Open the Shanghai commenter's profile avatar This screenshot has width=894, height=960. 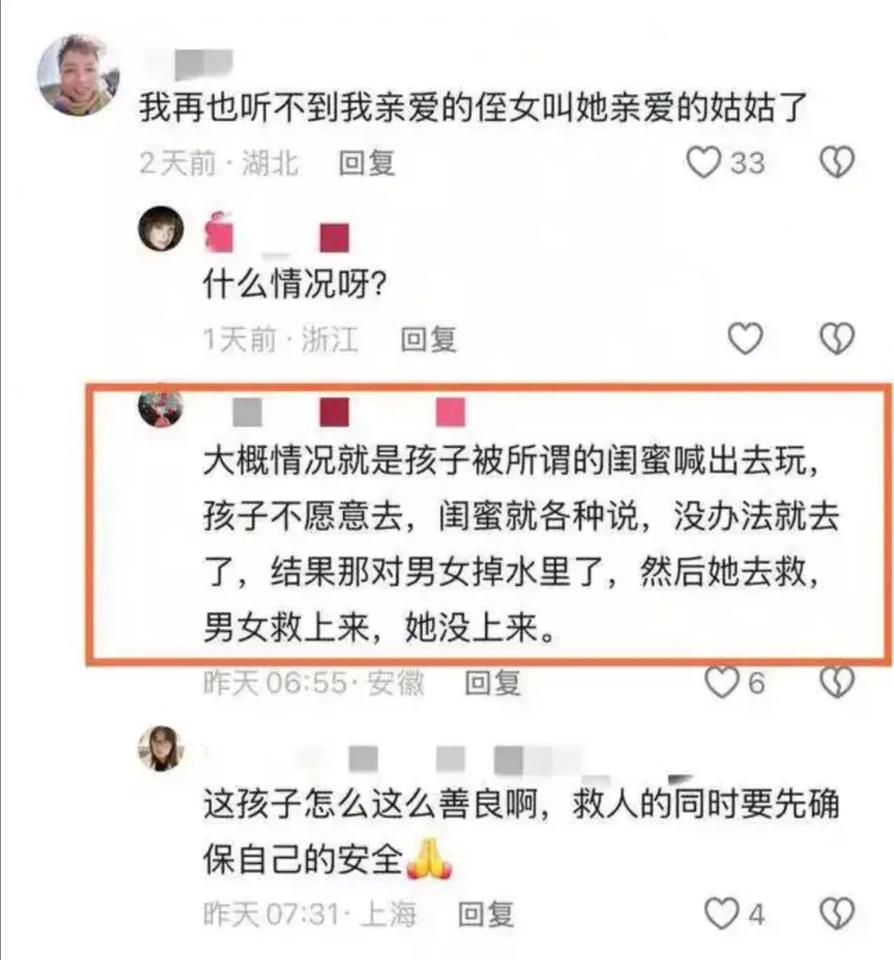coord(160,748)
